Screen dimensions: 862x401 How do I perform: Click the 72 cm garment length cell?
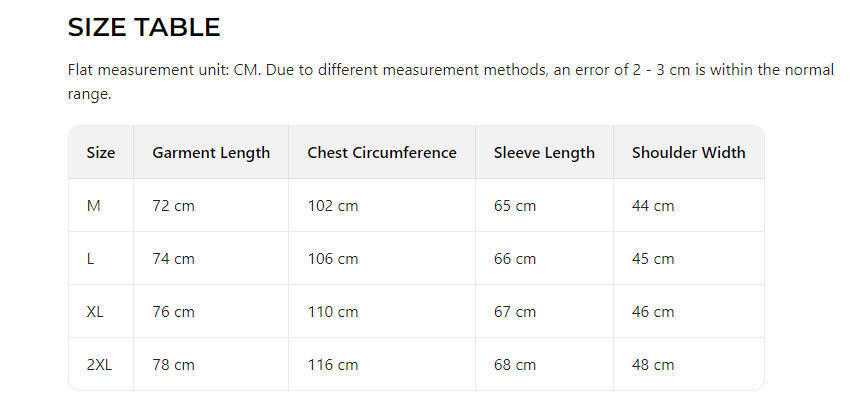click(x=173, y=206)
